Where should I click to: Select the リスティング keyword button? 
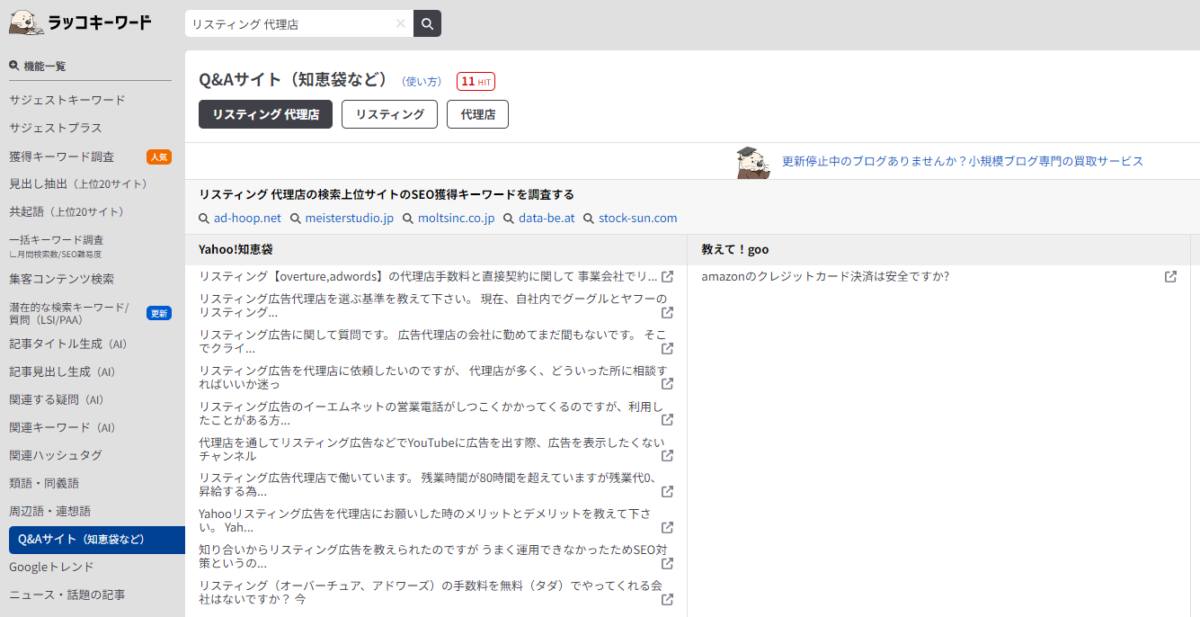390,114
